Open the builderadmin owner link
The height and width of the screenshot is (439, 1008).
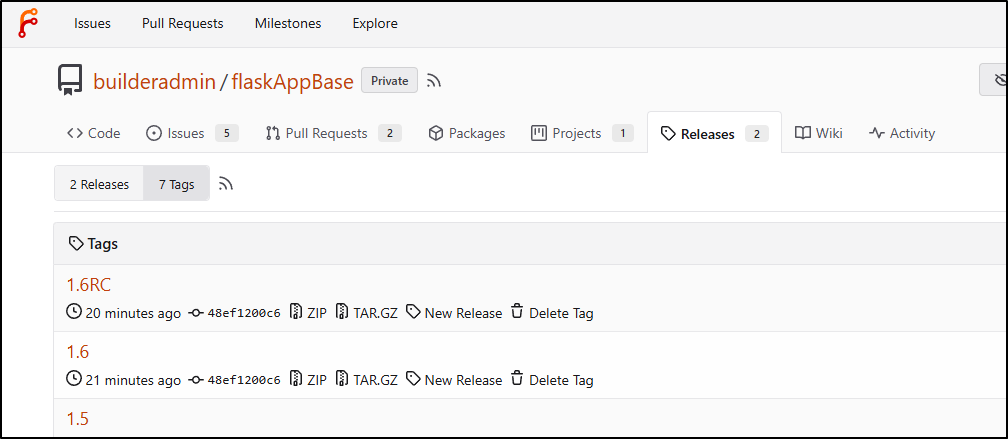click(x=154, y=81)
